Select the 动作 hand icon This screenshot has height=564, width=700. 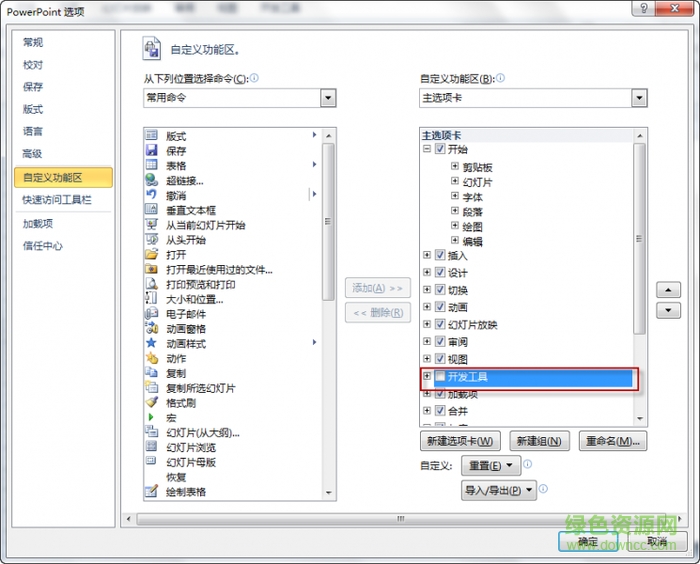point(152,357)
